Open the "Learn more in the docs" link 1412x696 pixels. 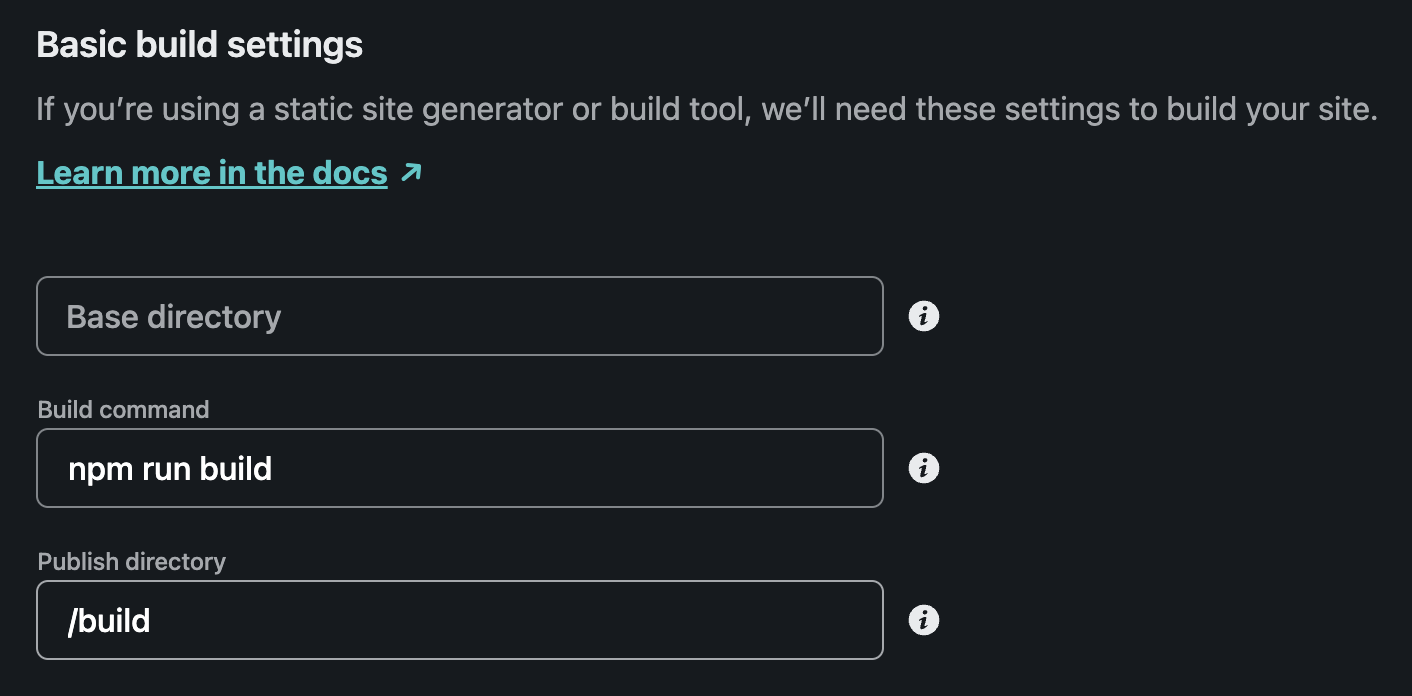[x=211, y=173]
